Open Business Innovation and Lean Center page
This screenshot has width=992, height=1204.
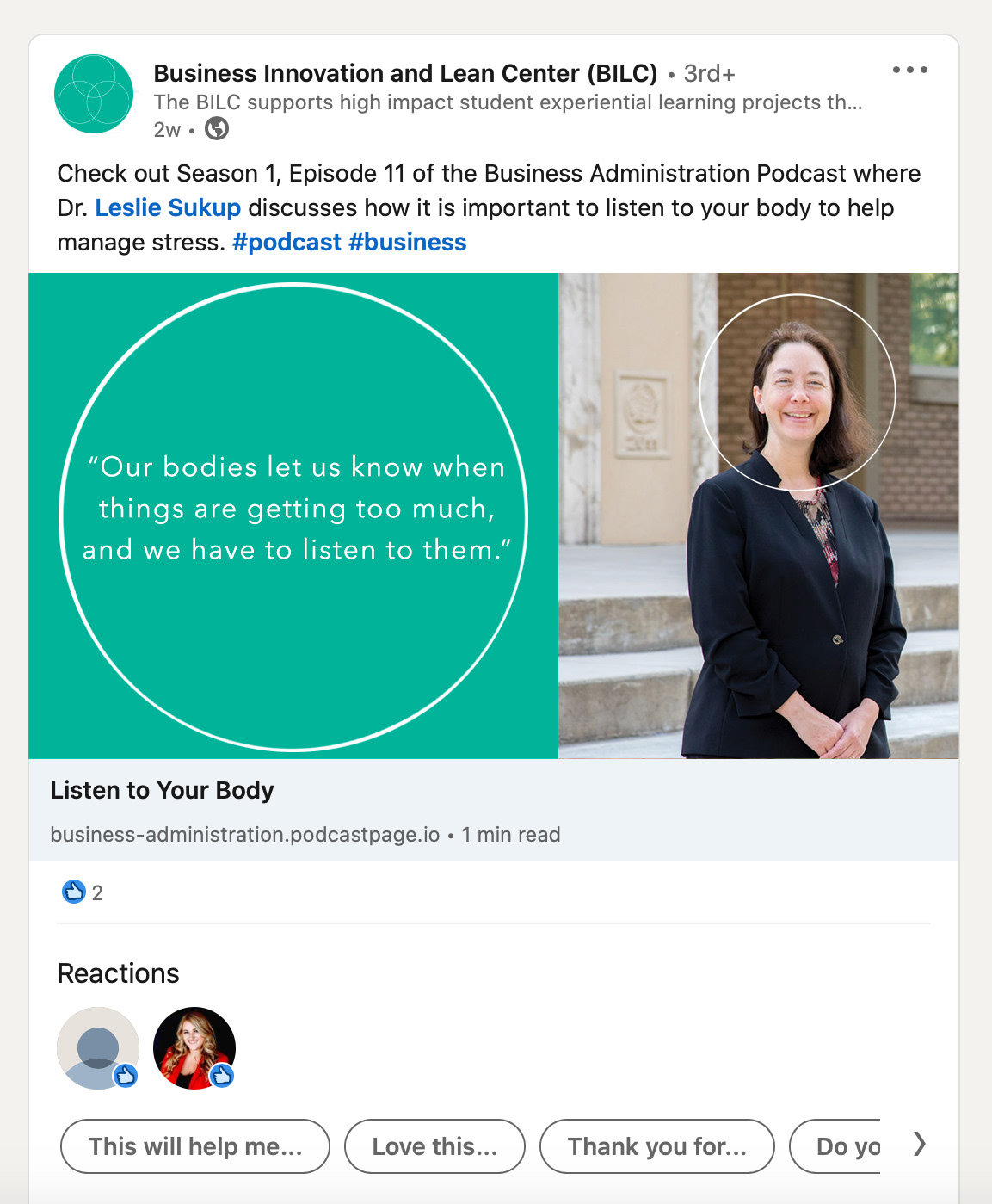[405, 73]
